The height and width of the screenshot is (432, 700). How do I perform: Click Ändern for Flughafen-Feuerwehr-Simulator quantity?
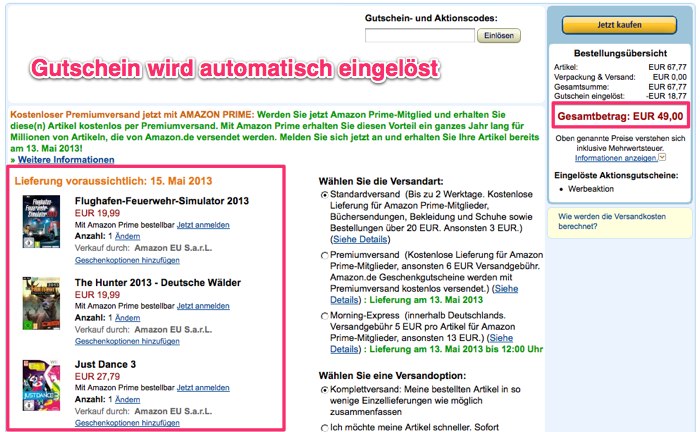tap(127, 235)
